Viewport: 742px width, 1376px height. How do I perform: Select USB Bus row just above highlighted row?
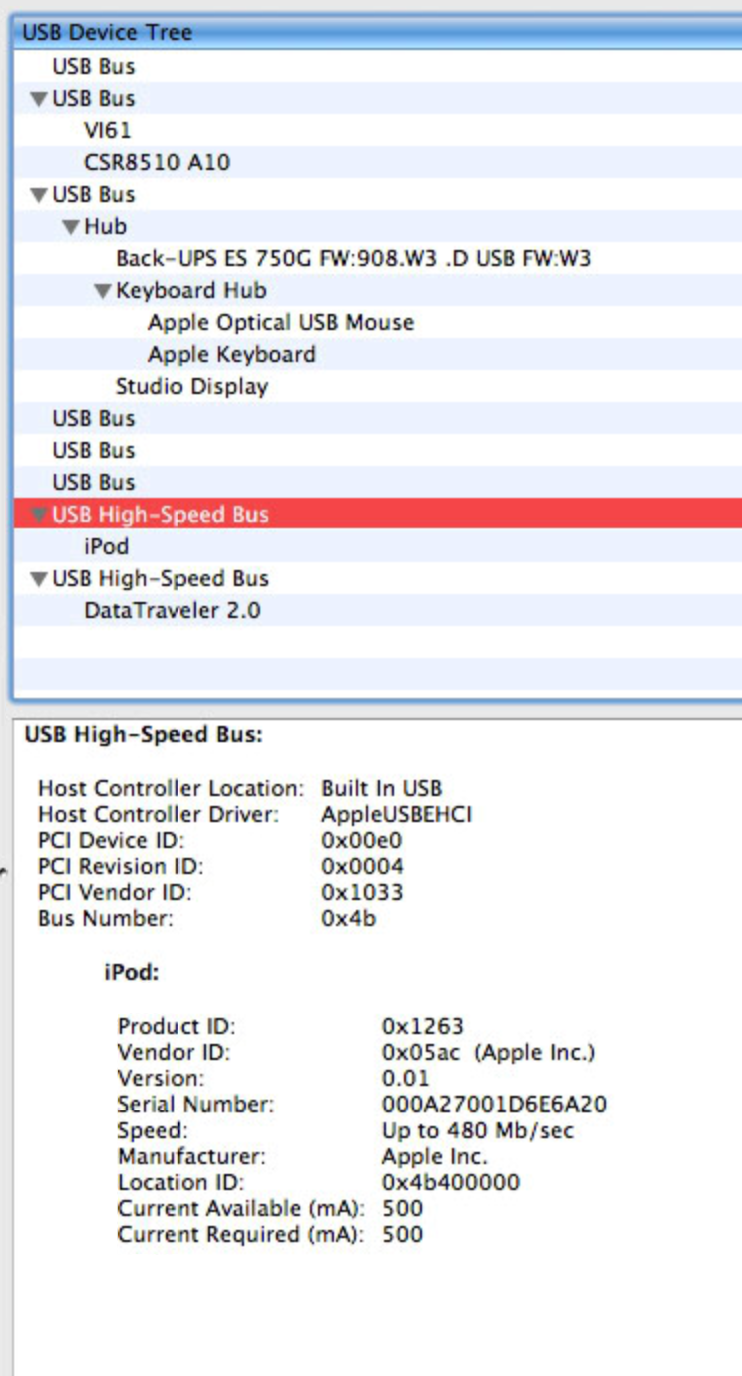(378, 482)
